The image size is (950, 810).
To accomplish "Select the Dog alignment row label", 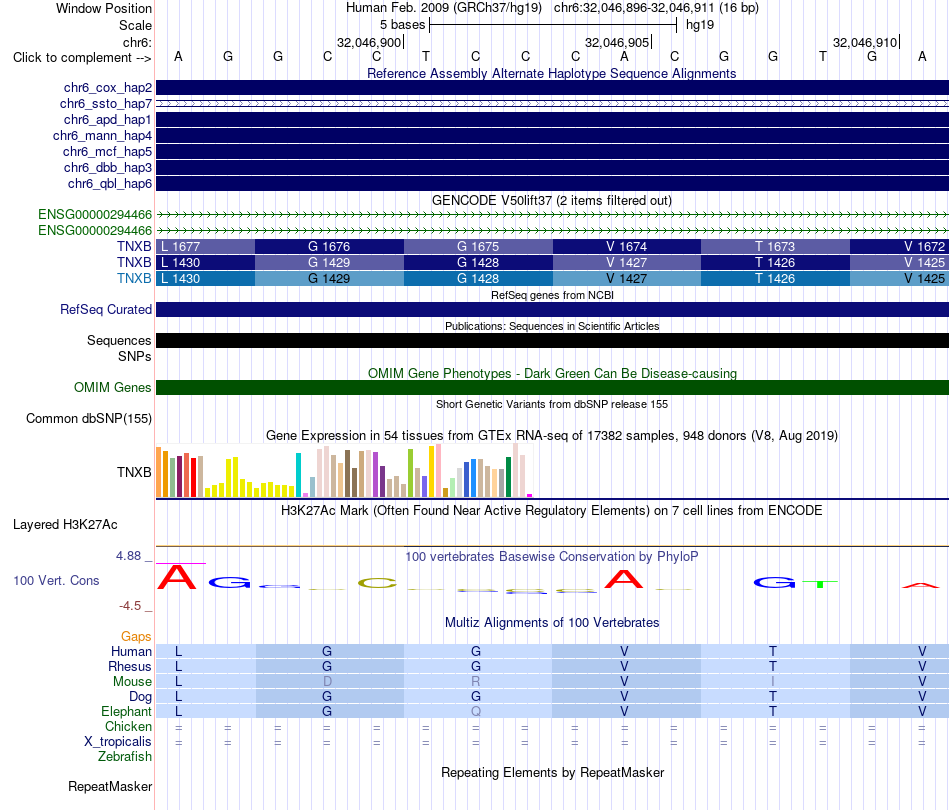I will pyautogui.click(x=140, y=697).
